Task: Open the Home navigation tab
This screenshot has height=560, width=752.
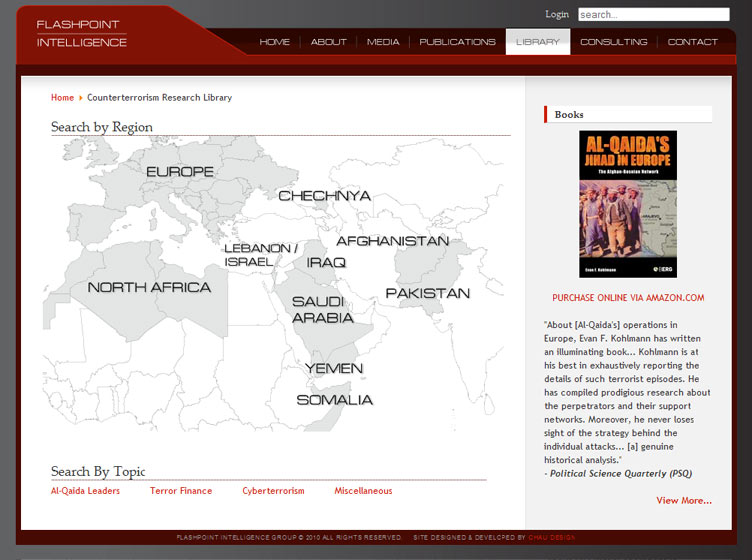Action: click(274, 42)
